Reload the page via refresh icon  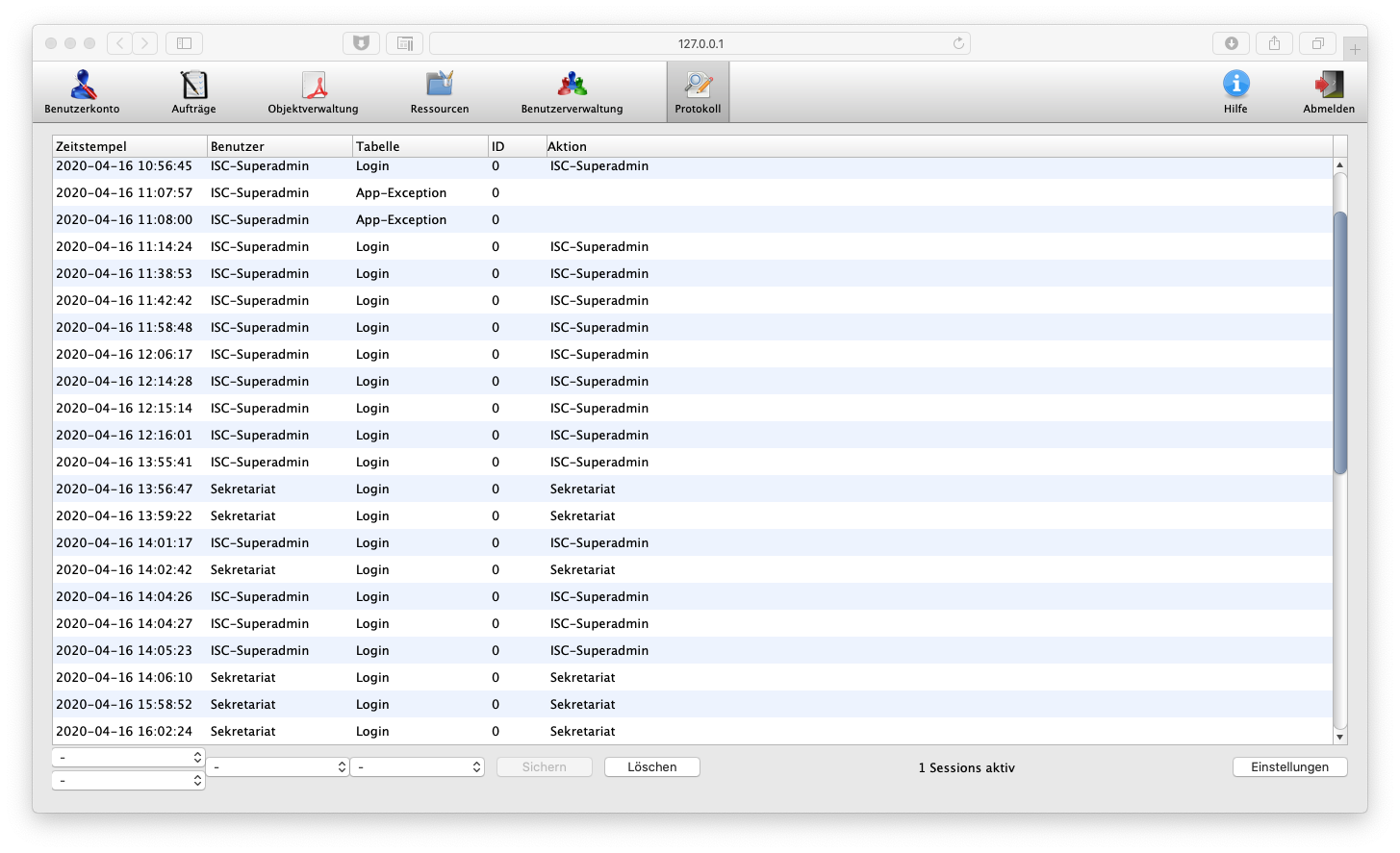pyautogui.click(x=958, y=43)
